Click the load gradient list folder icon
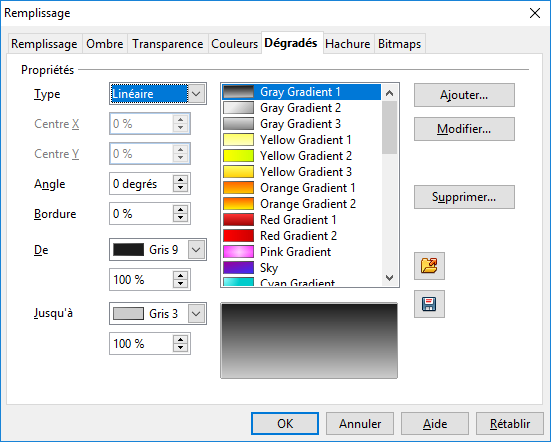This screenshot has width=551, height=442. pyautogui.click(x=429, y=266)
